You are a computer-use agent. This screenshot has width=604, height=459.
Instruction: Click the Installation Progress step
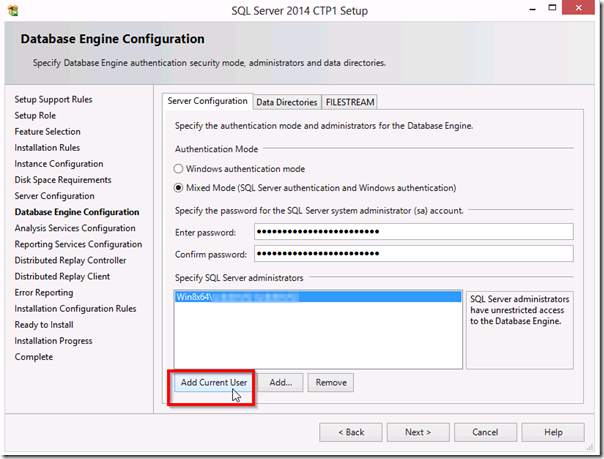[x=54, y=341]
